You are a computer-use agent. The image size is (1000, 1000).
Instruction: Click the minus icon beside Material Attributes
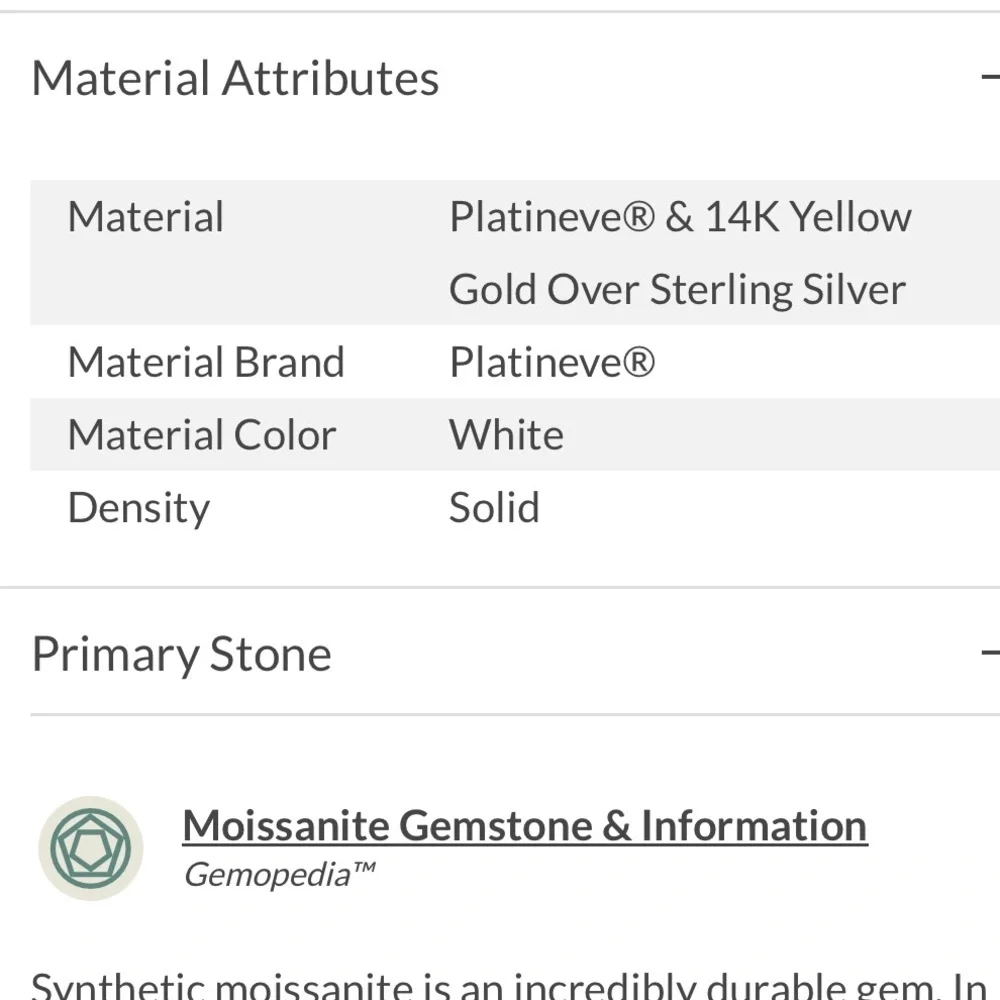[990, 78]
